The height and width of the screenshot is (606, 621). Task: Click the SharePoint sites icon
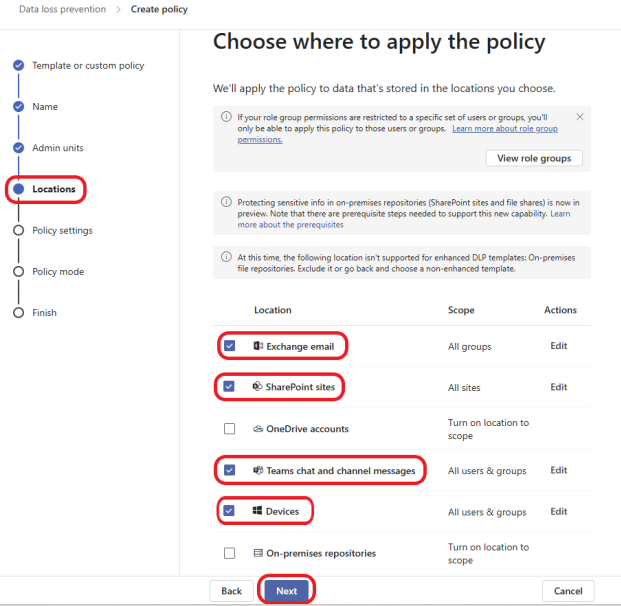point(257,386)
